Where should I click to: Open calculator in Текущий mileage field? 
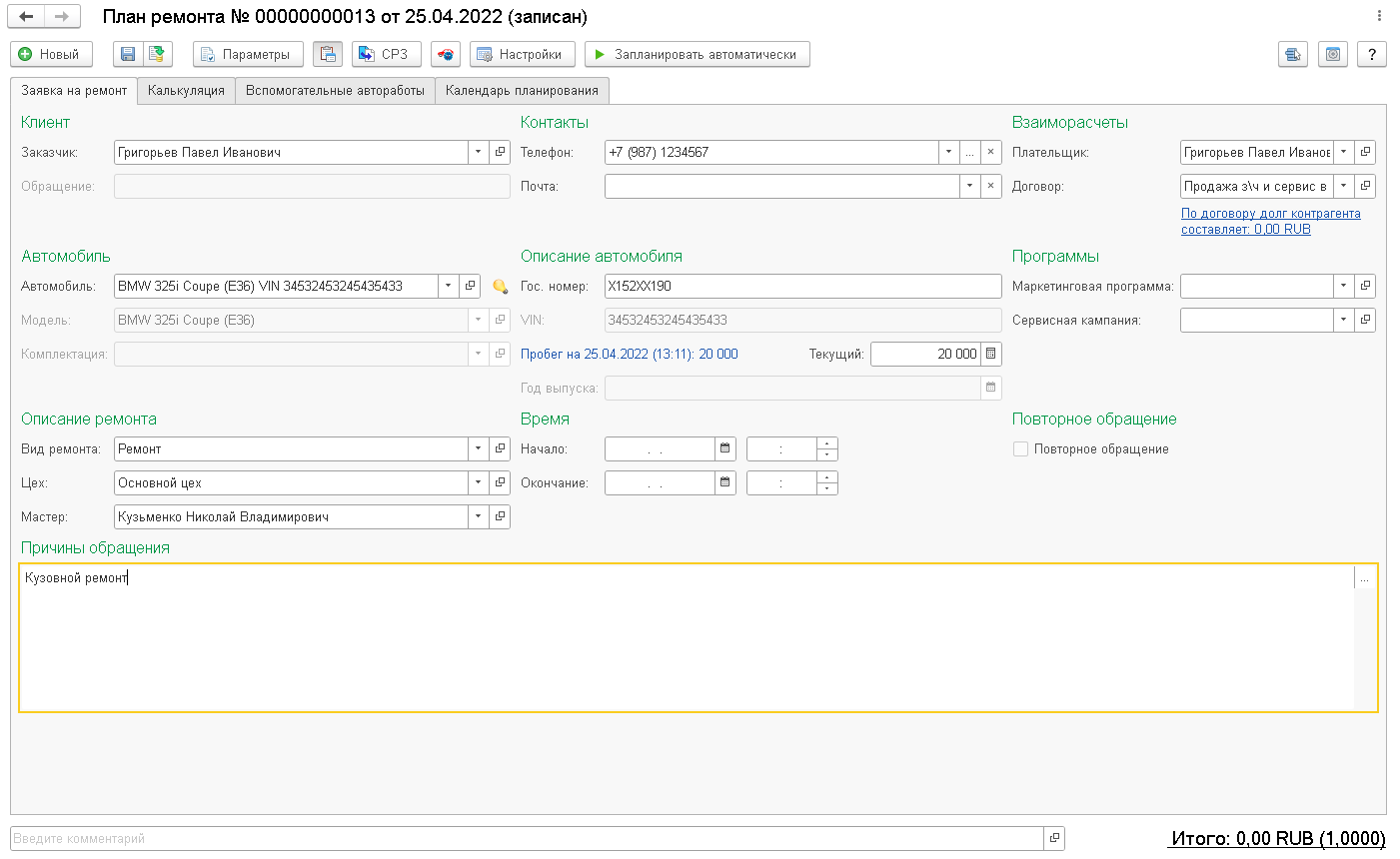pos(990,354)
